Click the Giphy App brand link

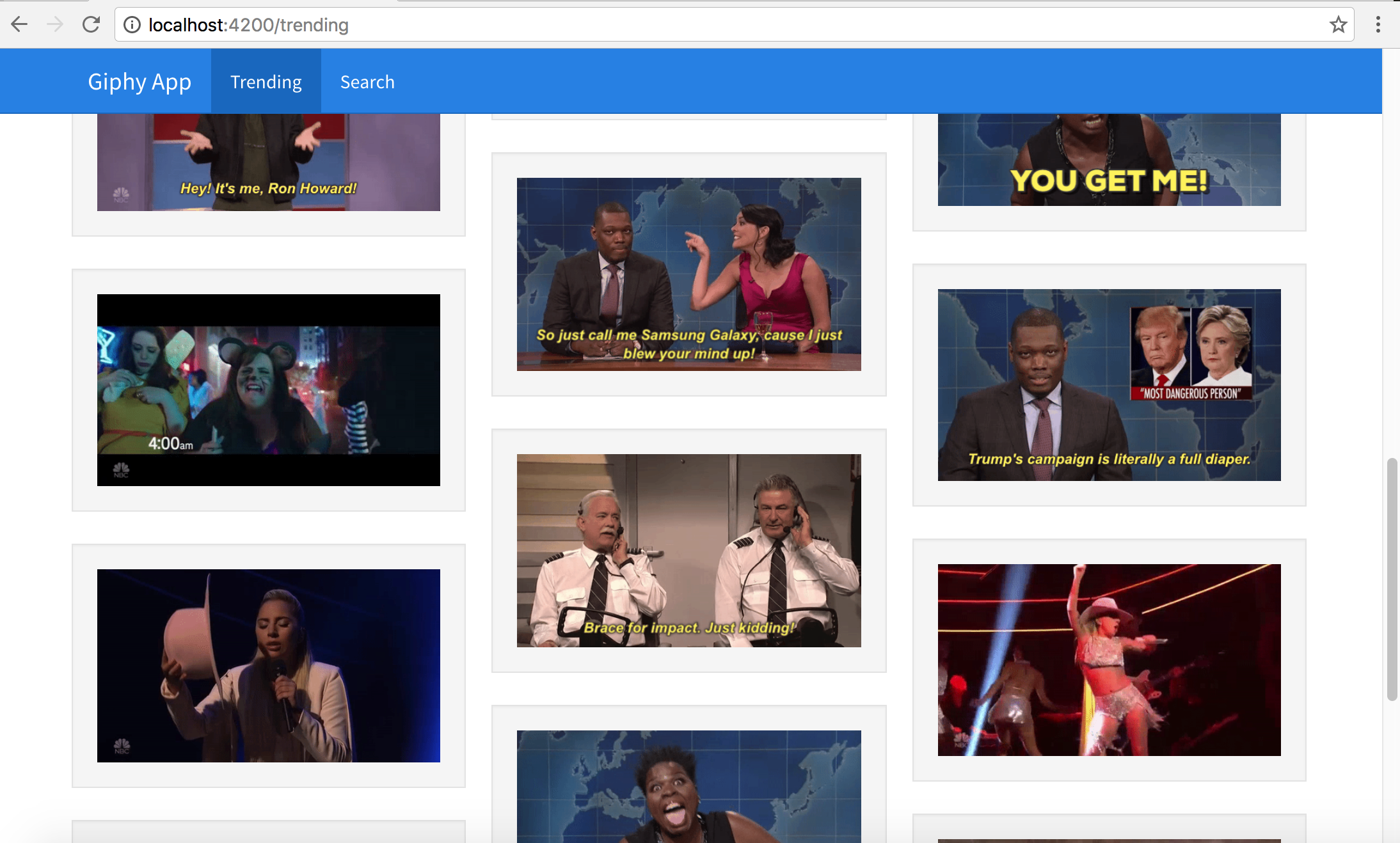[139, 81]
